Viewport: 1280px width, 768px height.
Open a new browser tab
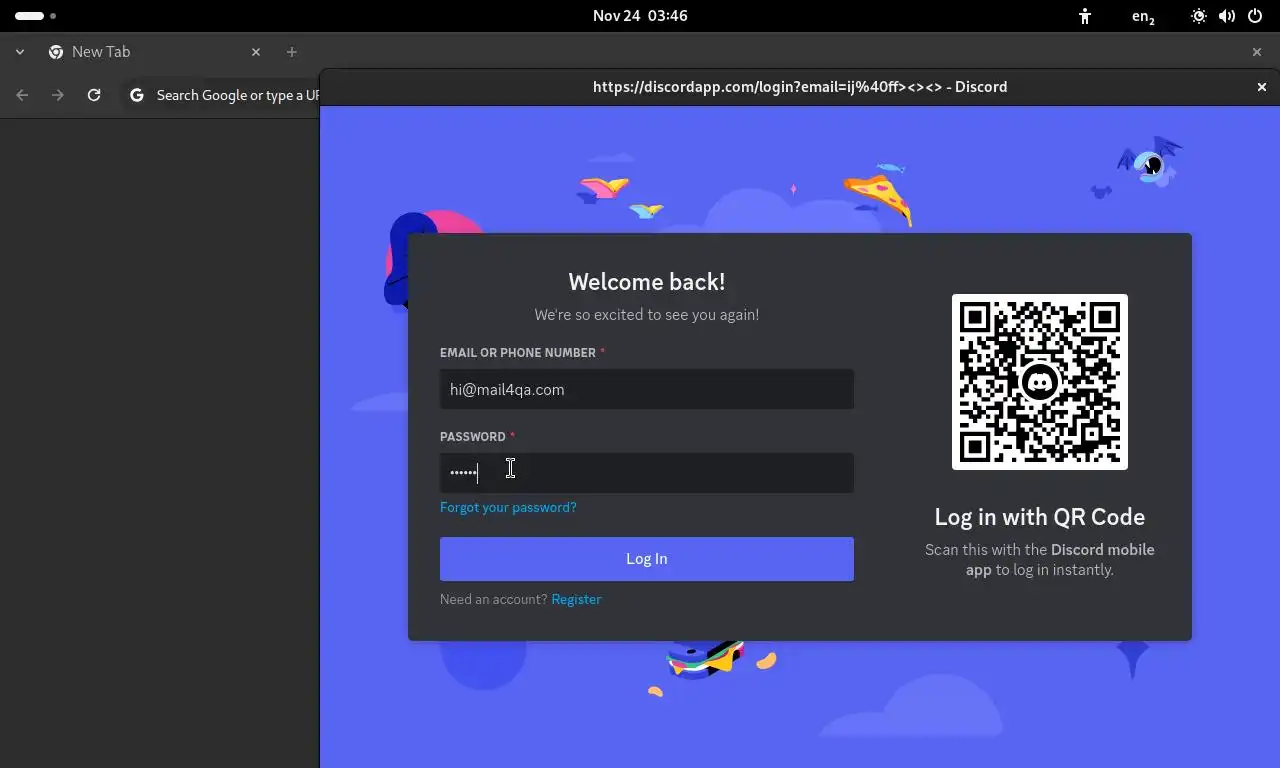(292, 52)
